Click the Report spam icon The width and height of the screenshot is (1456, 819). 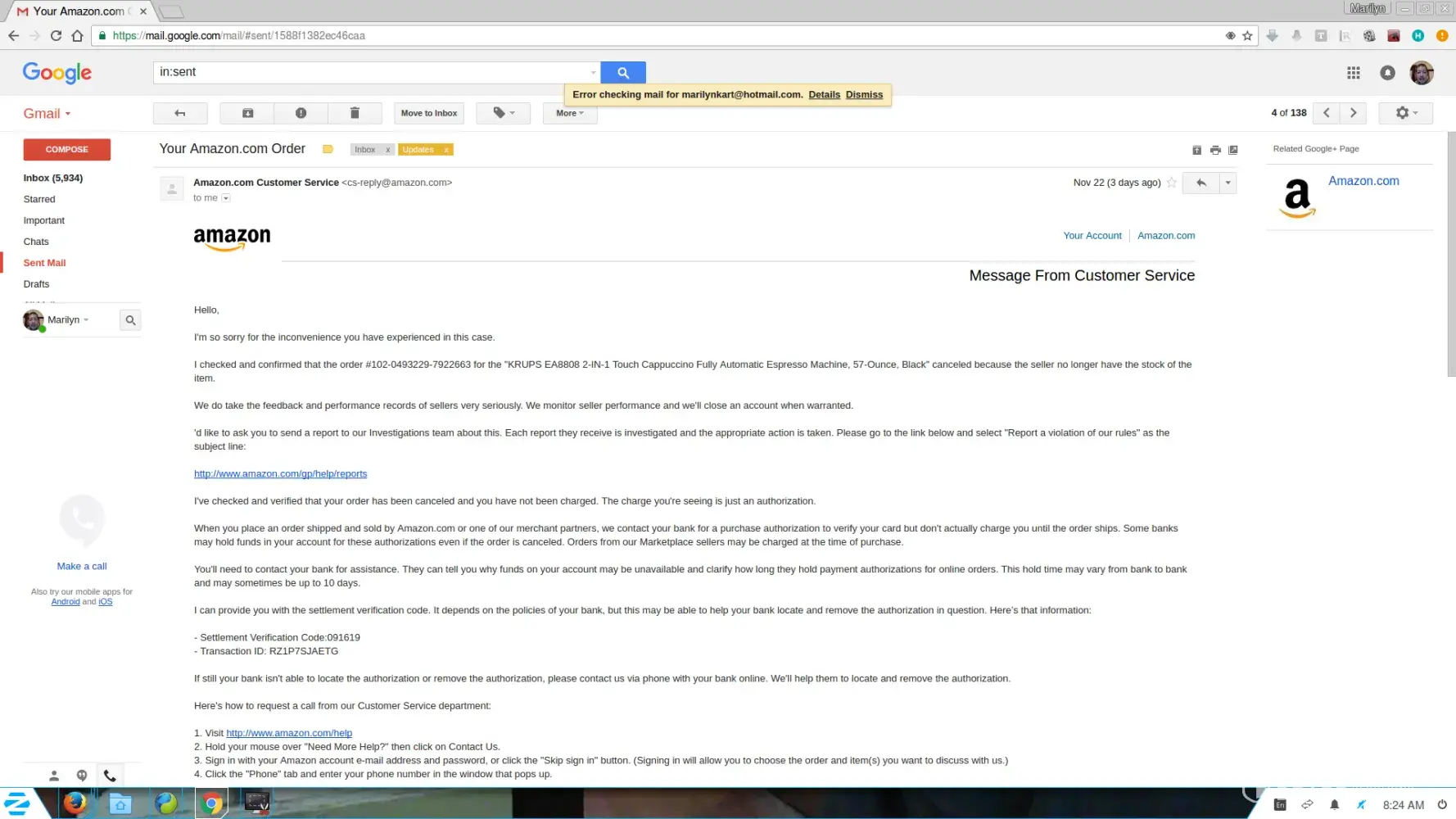[x=301, y=113]
